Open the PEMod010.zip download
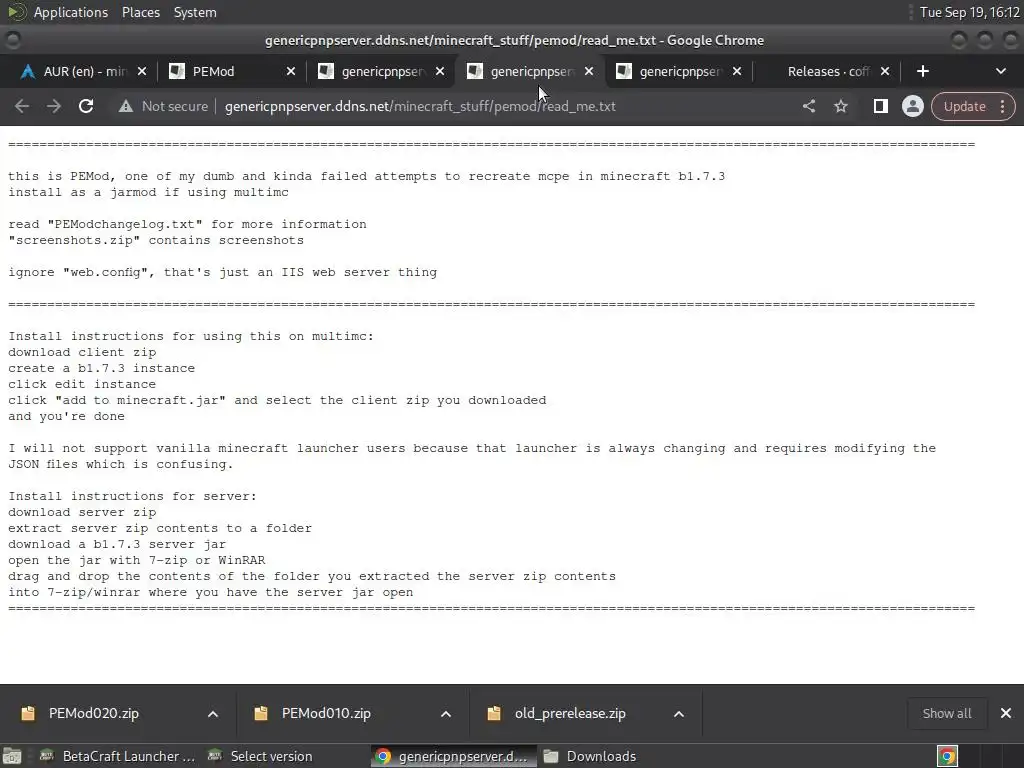The width and height of the screenshot is (1024, 768). [x=326, y=713]
